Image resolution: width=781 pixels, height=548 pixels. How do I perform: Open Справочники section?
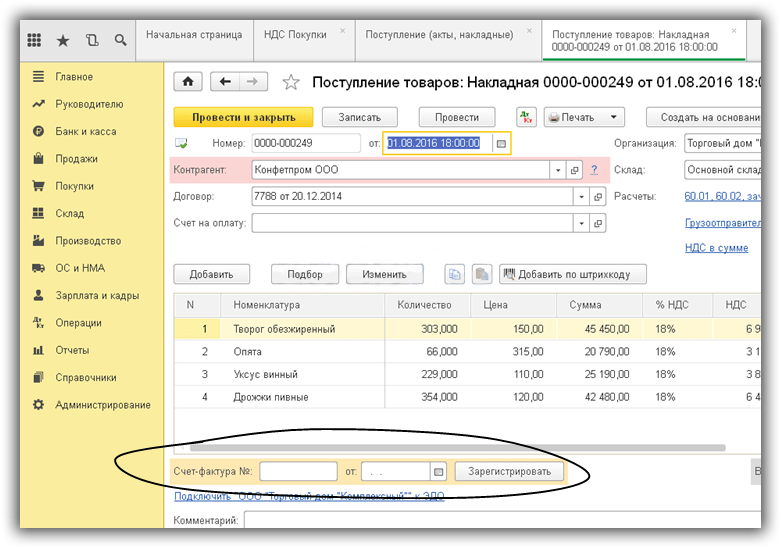(86, 378)
